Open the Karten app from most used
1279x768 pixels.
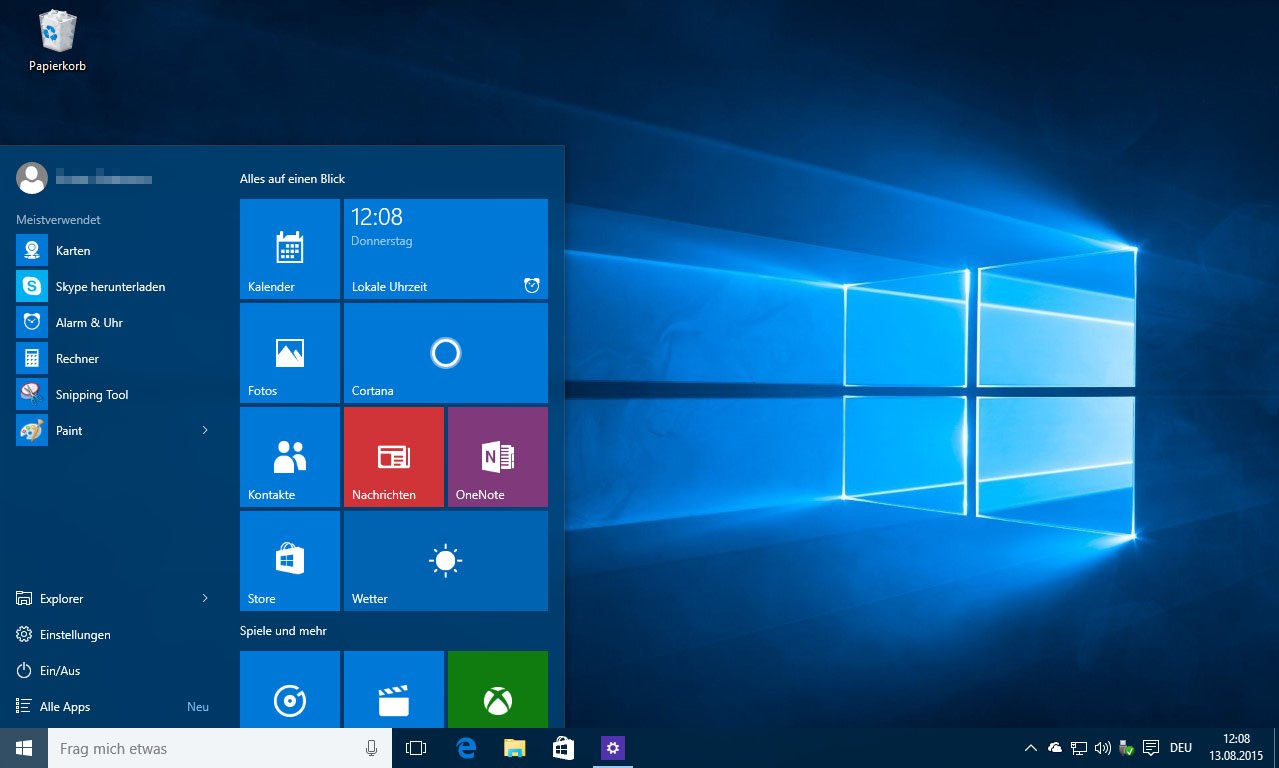pyautogui.click(x=112, y=250)
